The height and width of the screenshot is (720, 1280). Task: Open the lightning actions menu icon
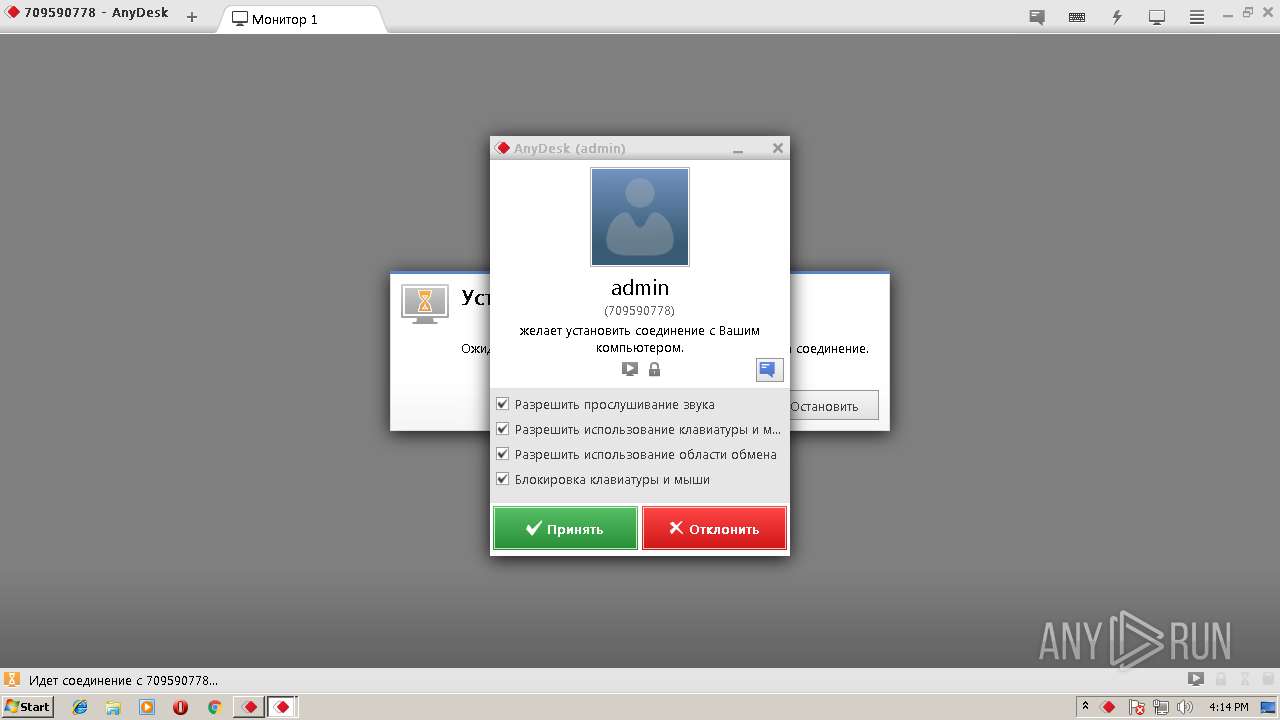coord(1117,17)
